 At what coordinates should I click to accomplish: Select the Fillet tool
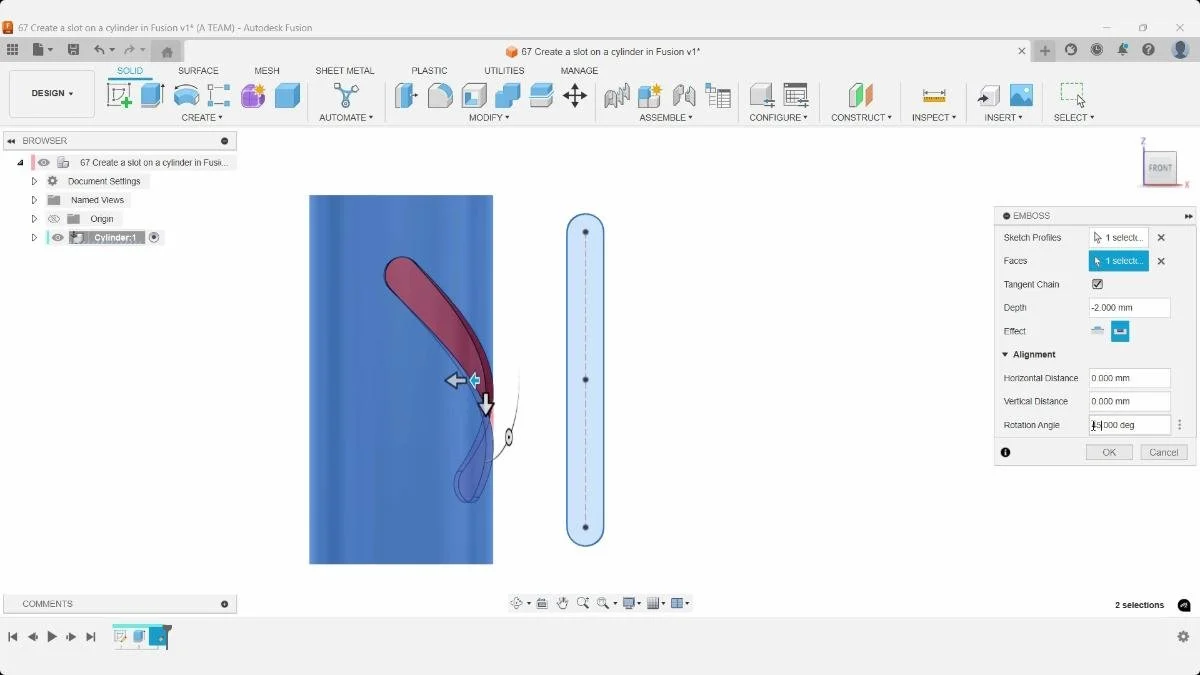(440, 95)
